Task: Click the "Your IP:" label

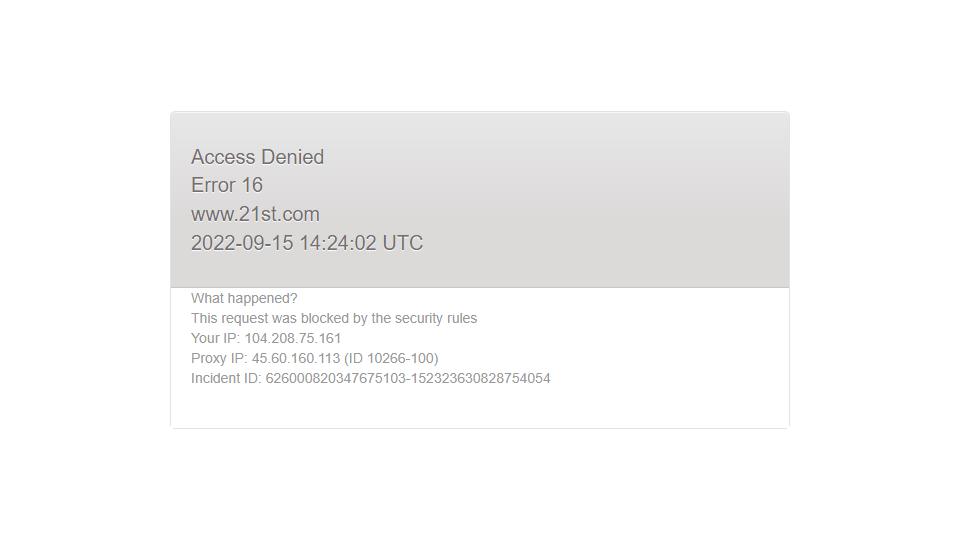Action: pos(216,339)
